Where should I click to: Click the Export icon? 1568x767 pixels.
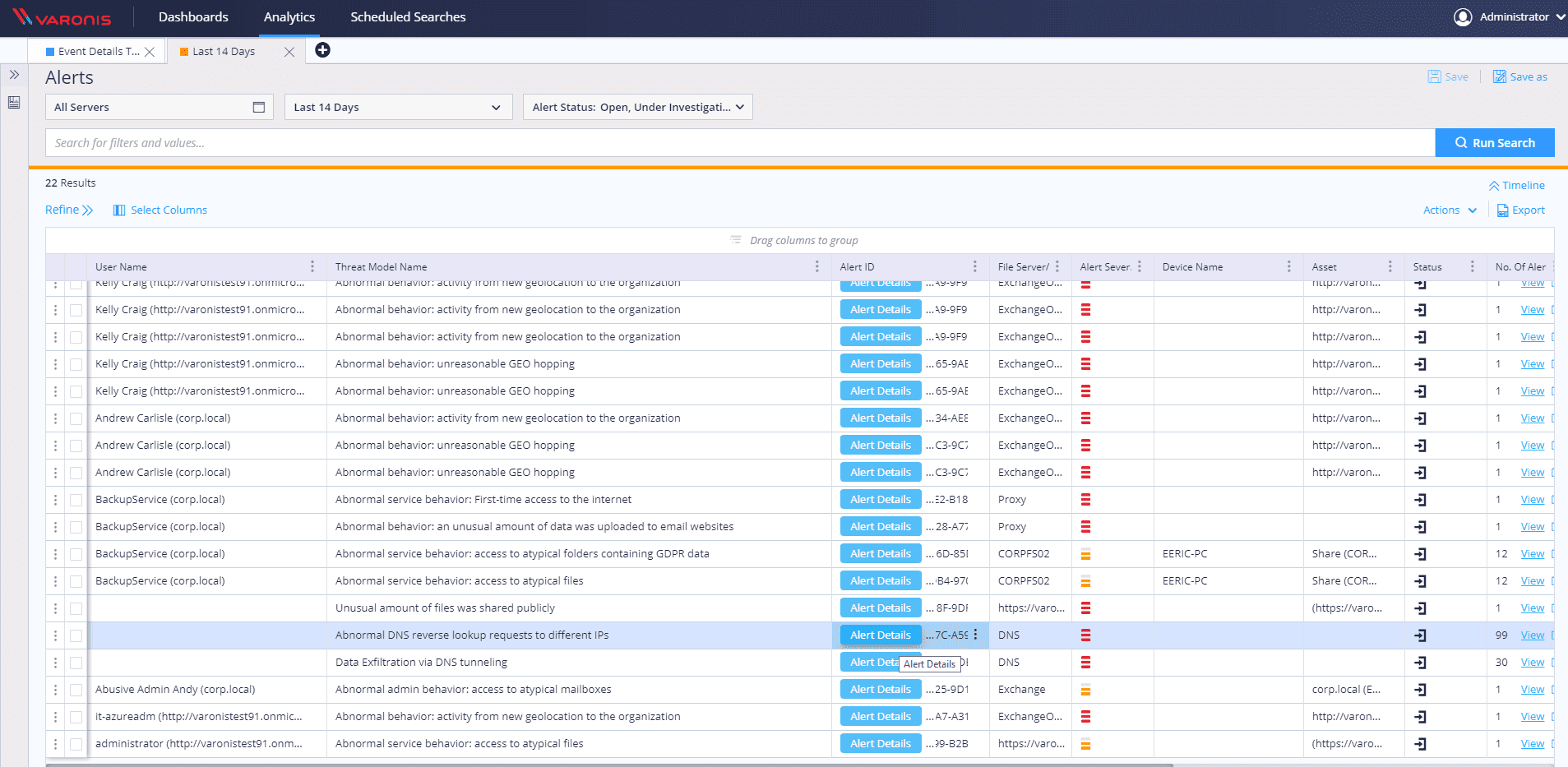pos(1502,210)
